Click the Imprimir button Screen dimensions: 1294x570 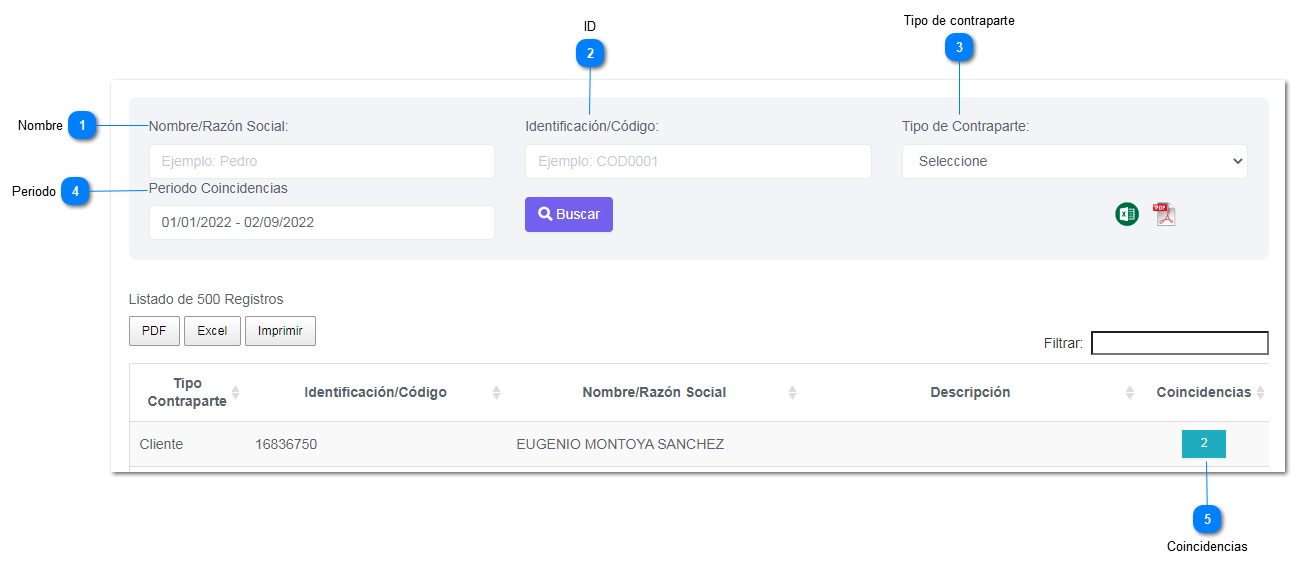(x=280, y=331)
